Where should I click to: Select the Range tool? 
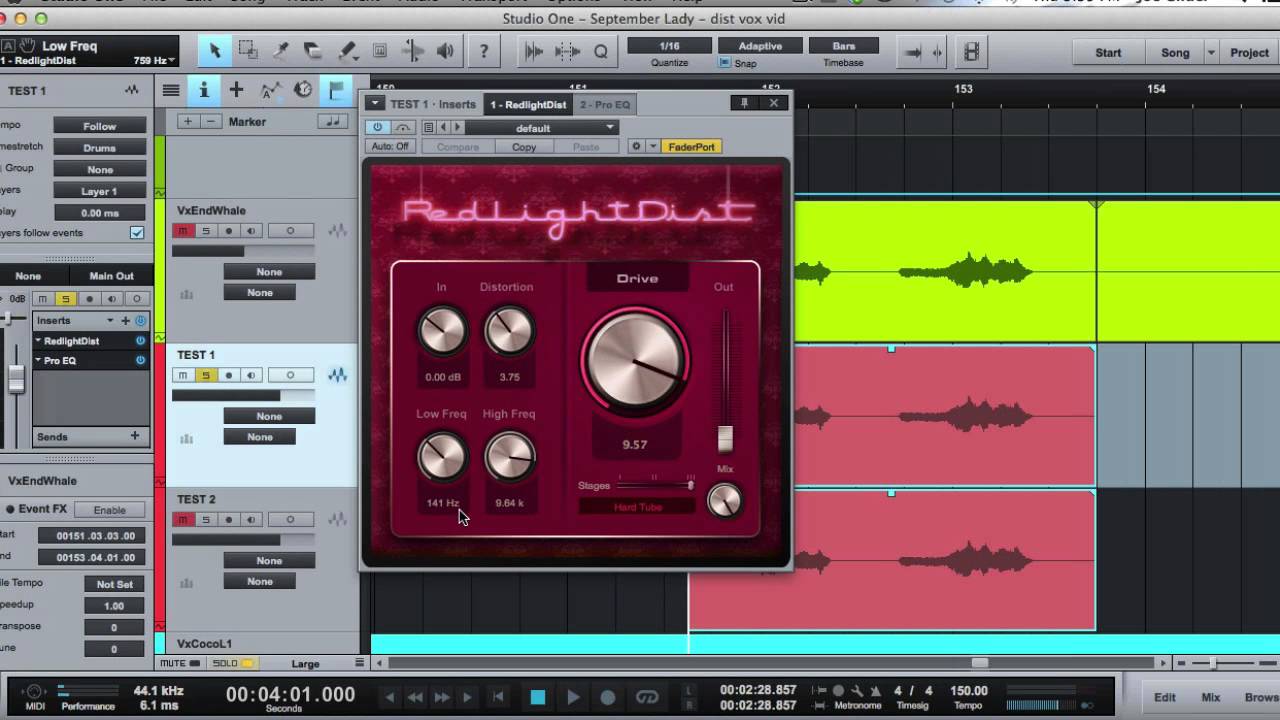point(247,51)
